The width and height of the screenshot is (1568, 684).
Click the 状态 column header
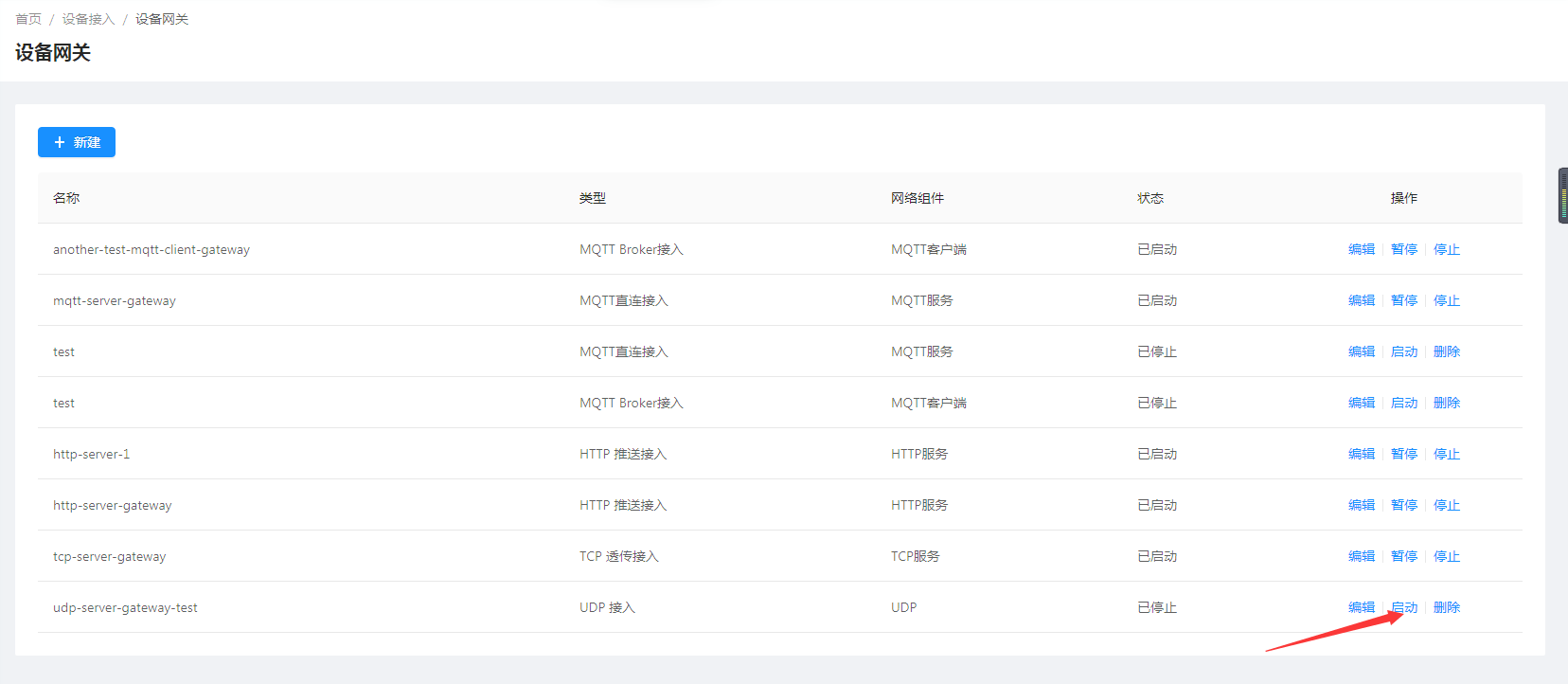pos(1149,198)
